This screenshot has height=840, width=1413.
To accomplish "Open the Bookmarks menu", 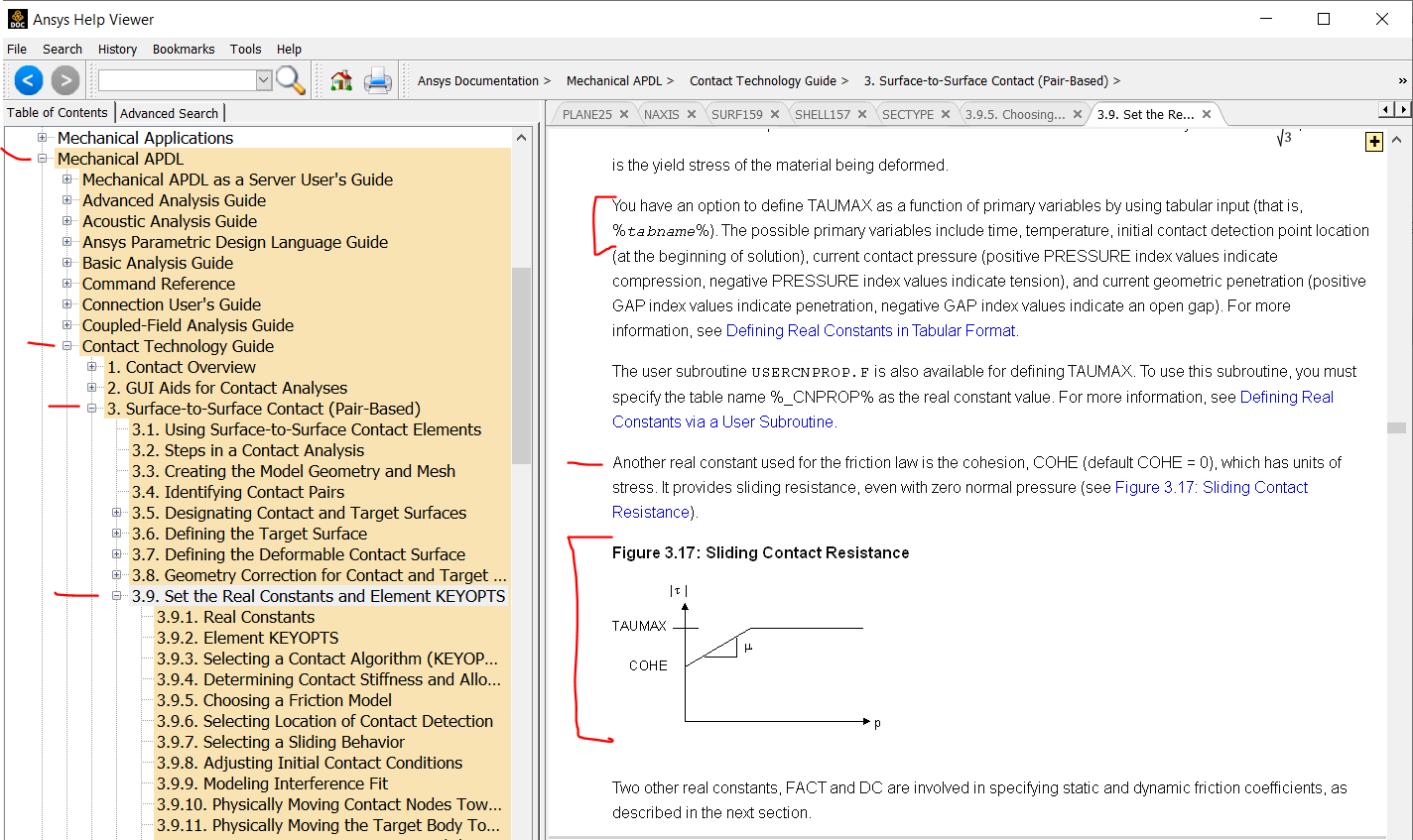I will pyautogui.click(x=184, y=49).
